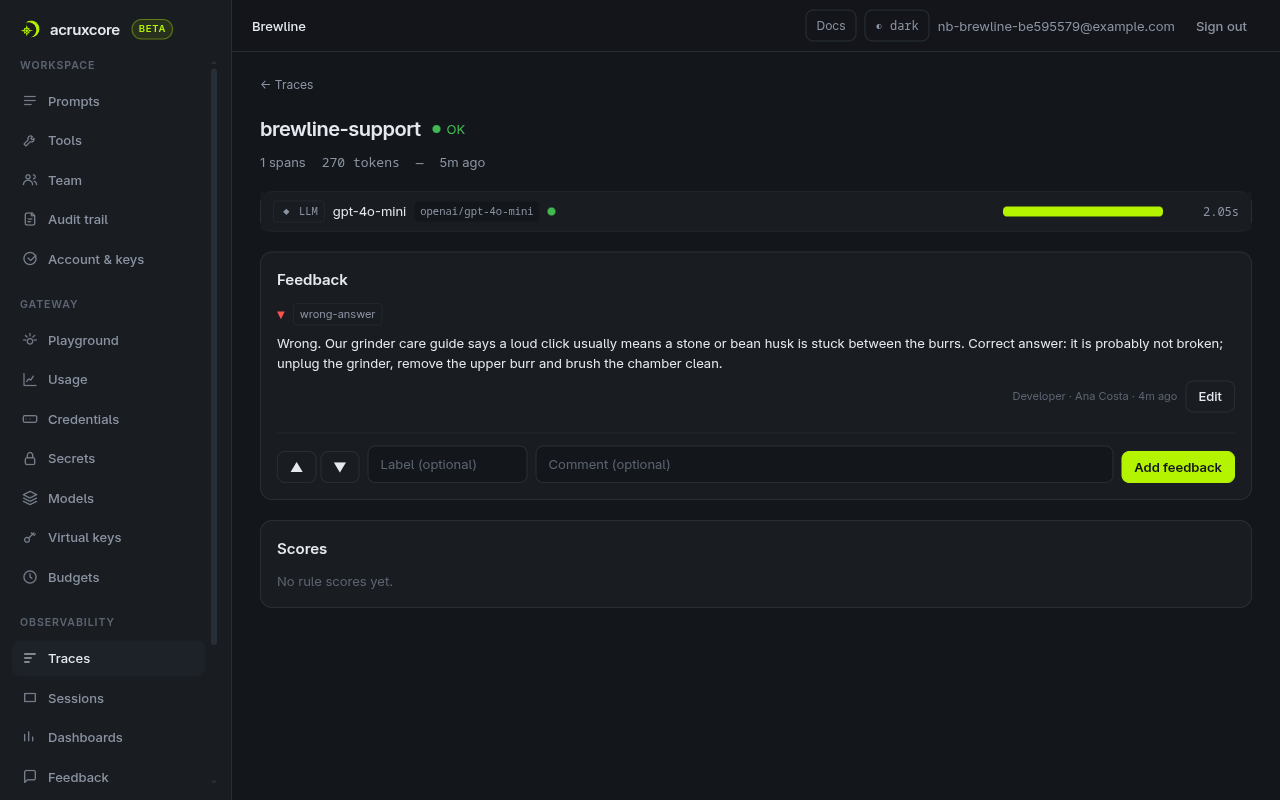Image resolution: width=1280 pixels, height=800 pixels.
Task: Click the openai/gpt-4o-mini model tag
Action: [477, 211]
